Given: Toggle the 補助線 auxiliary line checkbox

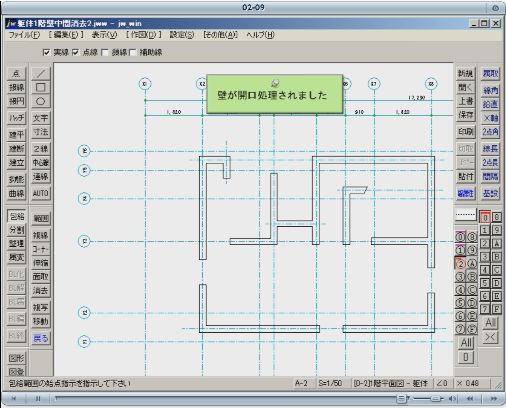Looking at the screenshot, I should pos(132,52).
